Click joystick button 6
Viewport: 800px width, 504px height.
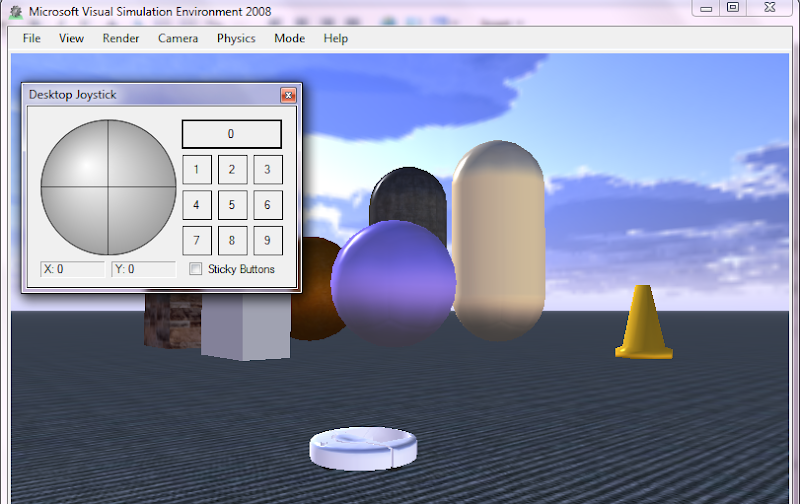pos(268,205)
